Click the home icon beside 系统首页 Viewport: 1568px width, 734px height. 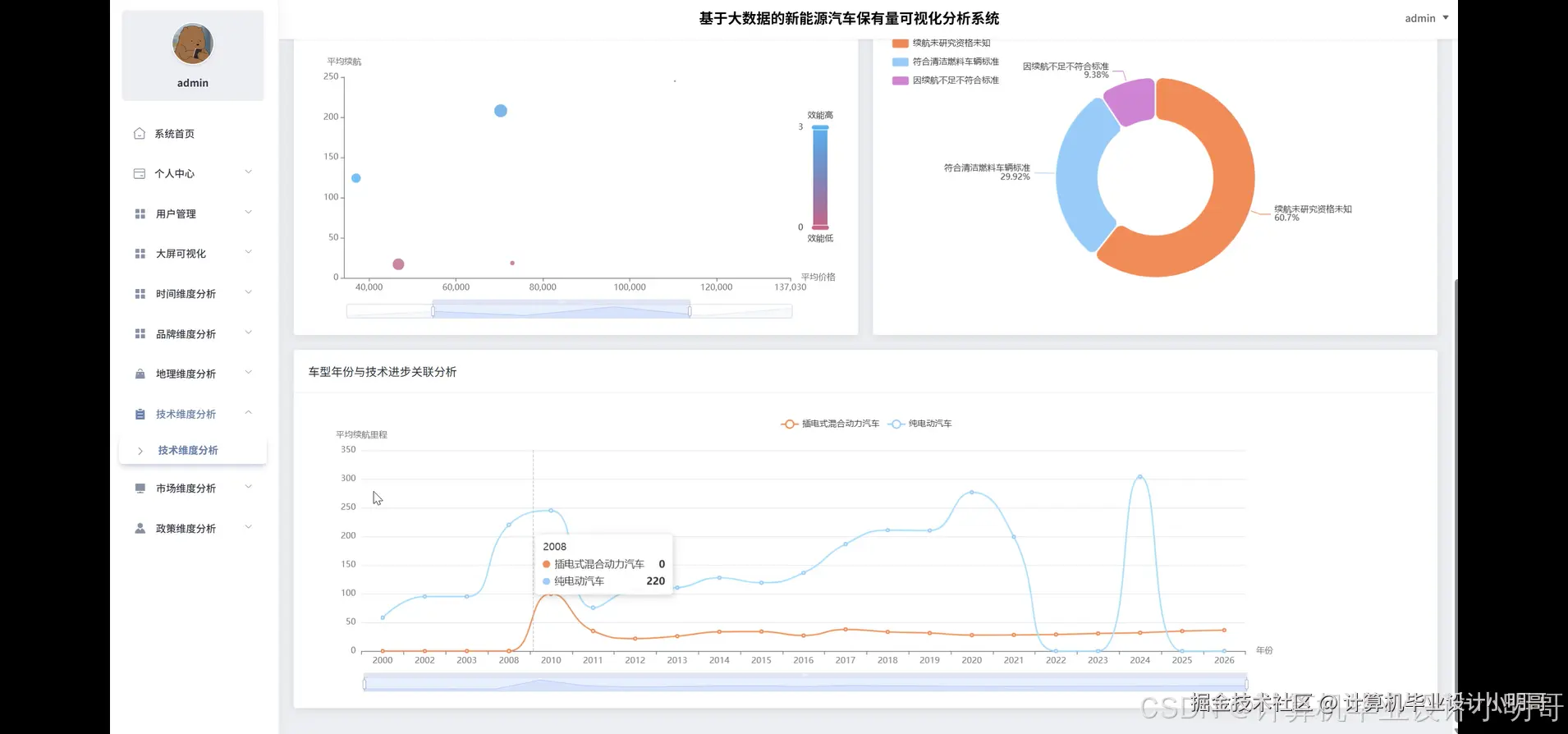click(x=140, y=134)
